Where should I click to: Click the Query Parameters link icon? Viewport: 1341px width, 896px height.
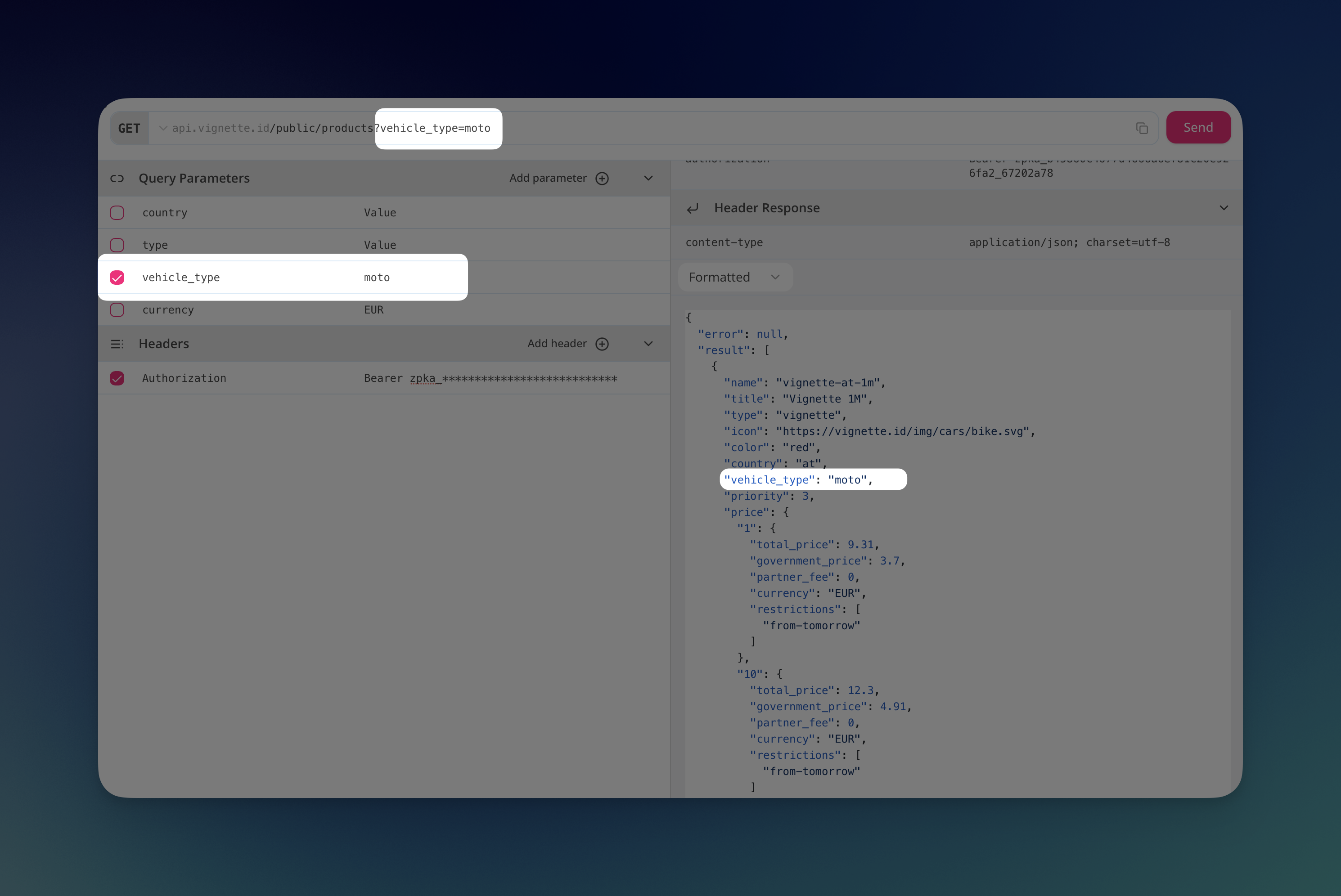(117, 178)
